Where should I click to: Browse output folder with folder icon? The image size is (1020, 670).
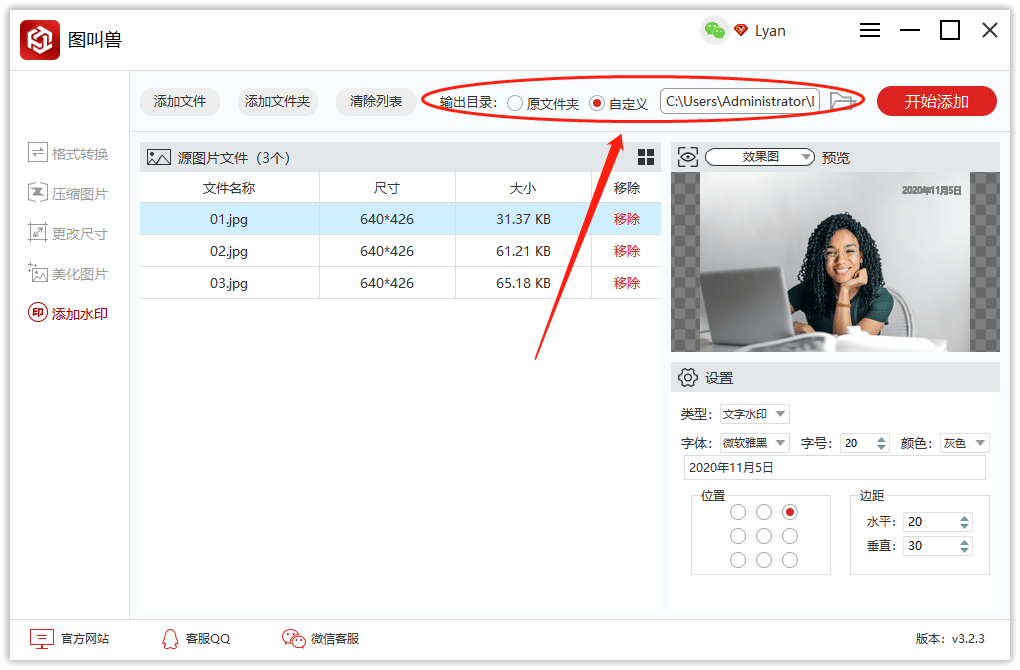tap(843, 101)
